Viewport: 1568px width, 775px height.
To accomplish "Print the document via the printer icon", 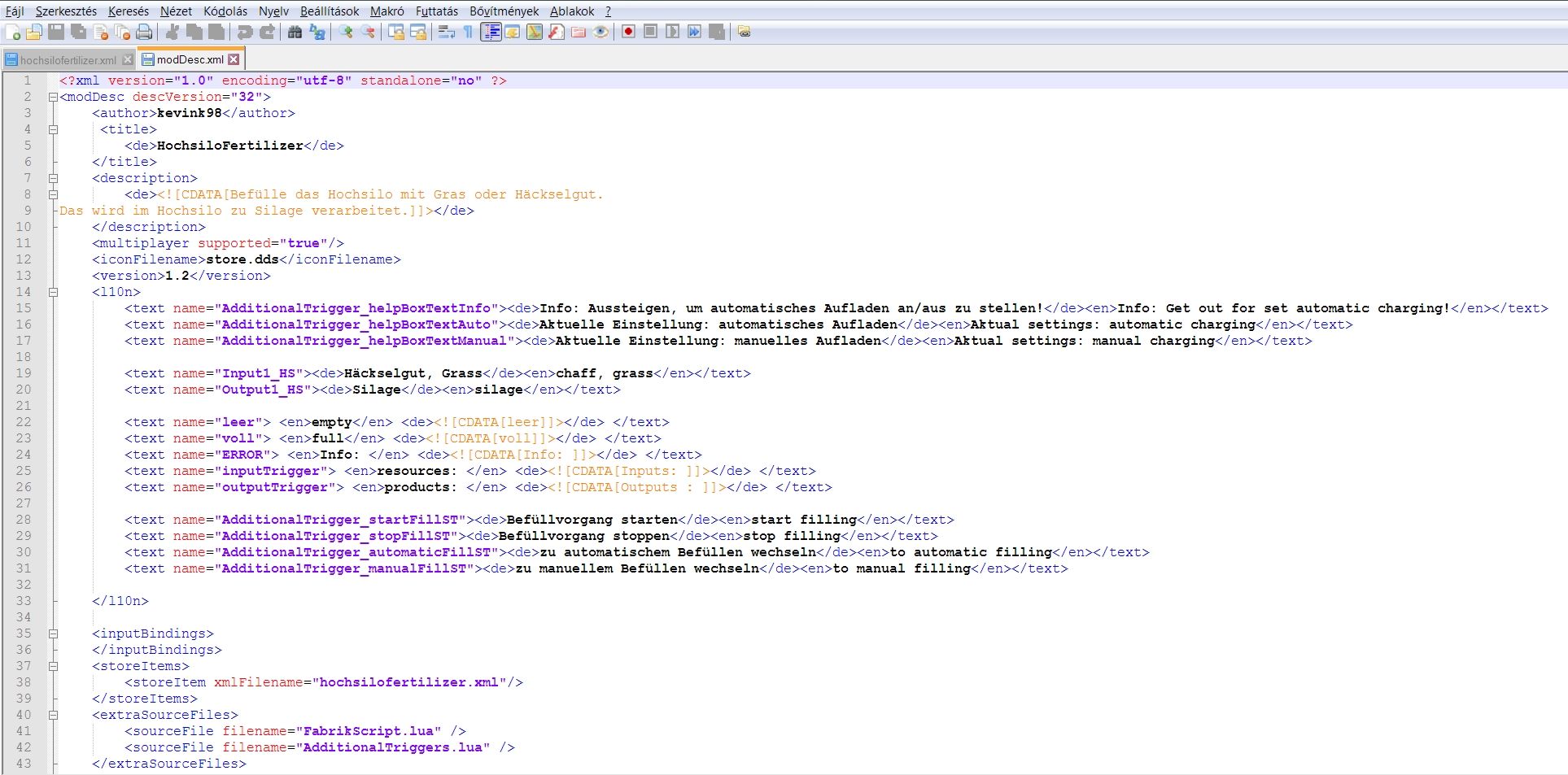I will [x=144, y=32].
